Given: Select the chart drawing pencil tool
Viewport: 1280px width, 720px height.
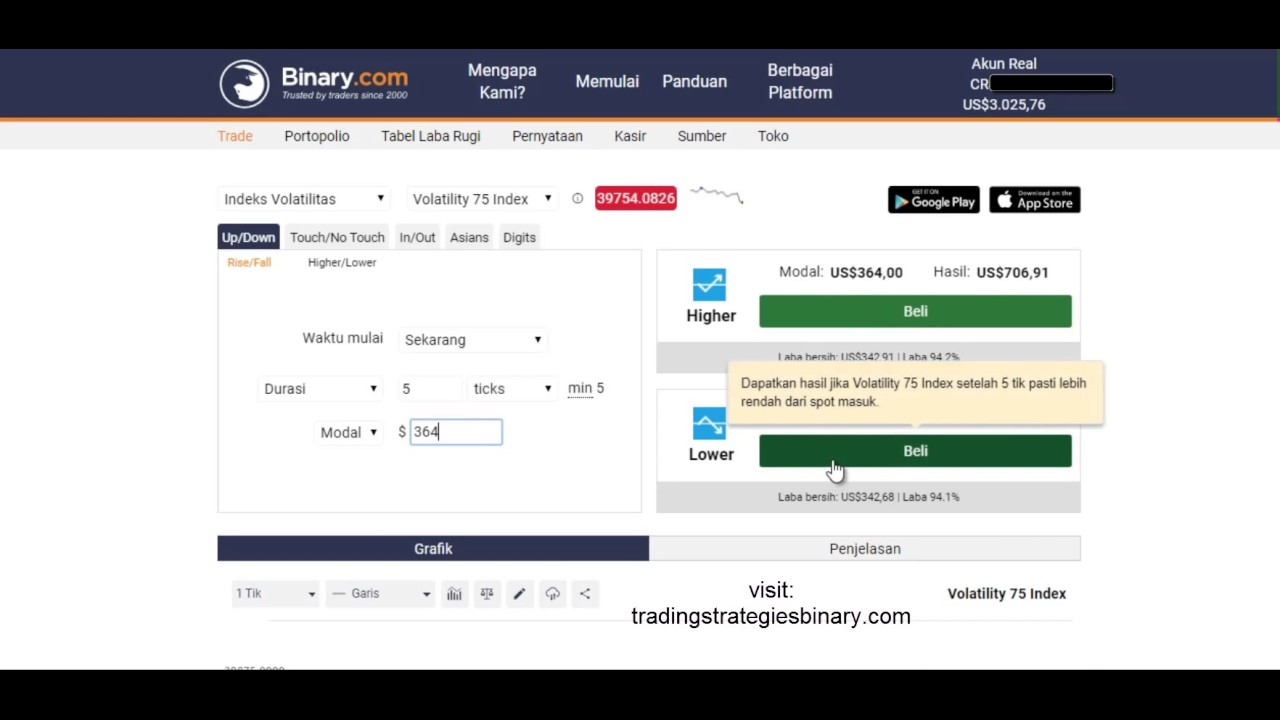Looking at the screenshot, I should pyautogui.click(x=519, y=594).
